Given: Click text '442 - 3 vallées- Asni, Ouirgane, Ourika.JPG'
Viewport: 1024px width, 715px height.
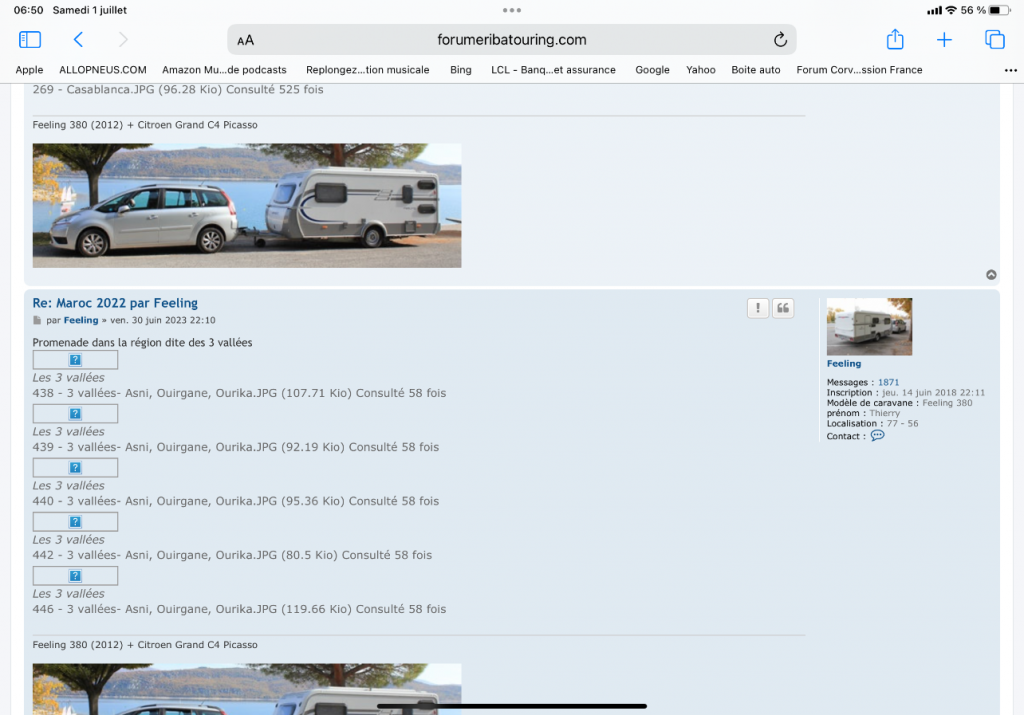Looking at the screenshot, I should pos(155,555).
